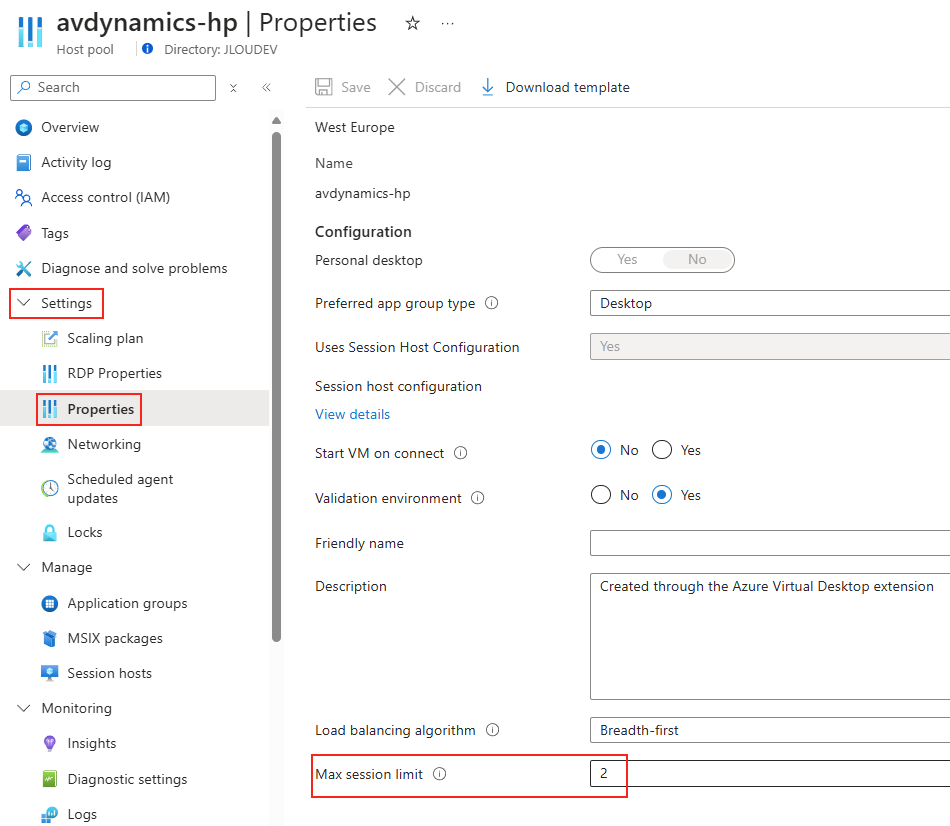Screen dimensions: 950x826
Task: Click the scrollbar up arrow
Action: pos(276,121)
